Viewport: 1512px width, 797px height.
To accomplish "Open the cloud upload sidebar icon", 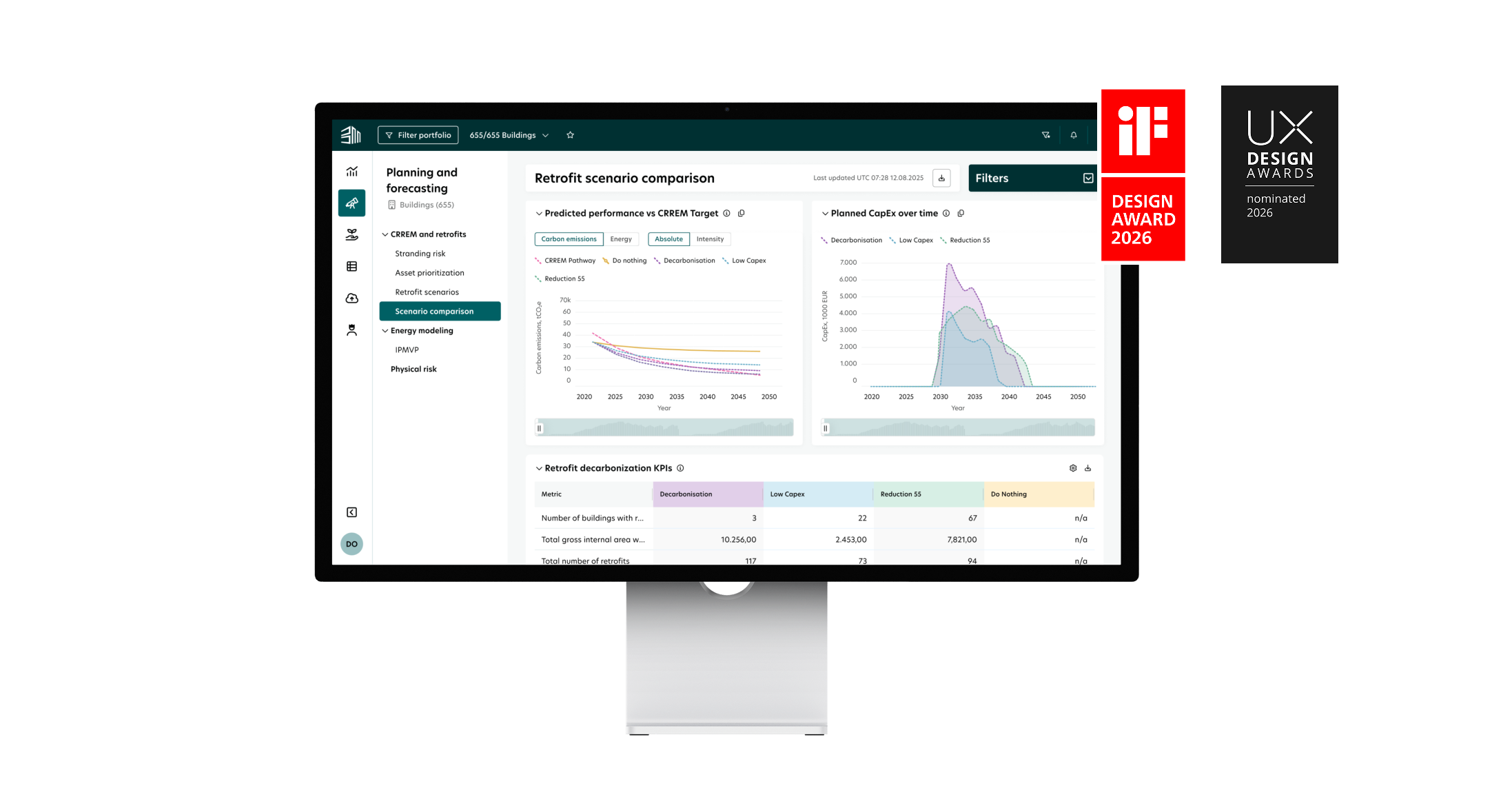I will click(351, 298).
